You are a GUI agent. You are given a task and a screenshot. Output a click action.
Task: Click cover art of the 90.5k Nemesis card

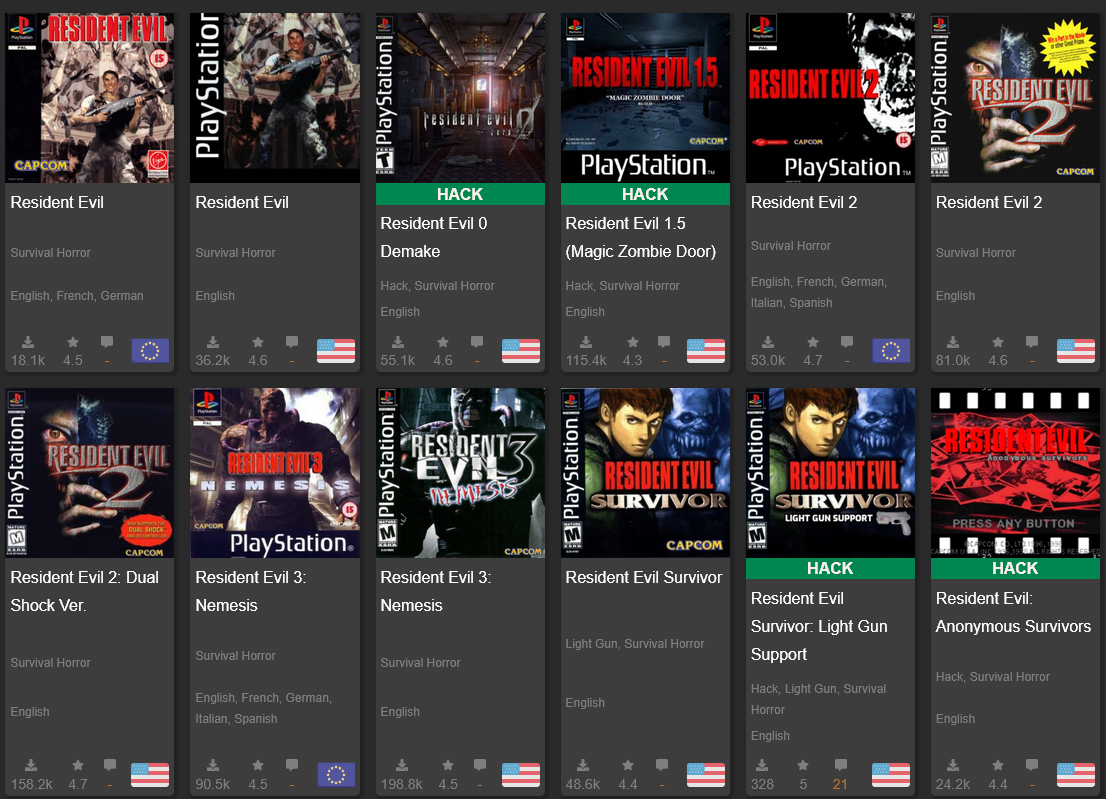point(275,472)
